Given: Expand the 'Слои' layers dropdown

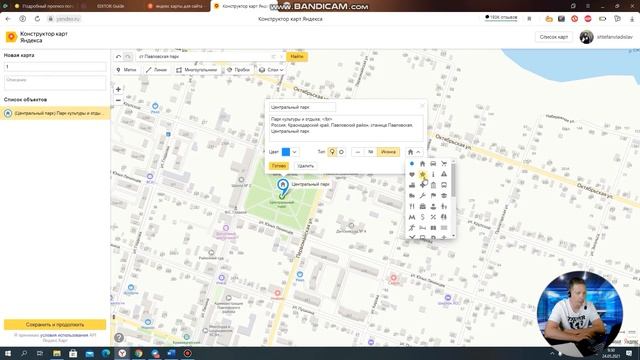Looking at the screenshot, I should [x=271, y=70].
